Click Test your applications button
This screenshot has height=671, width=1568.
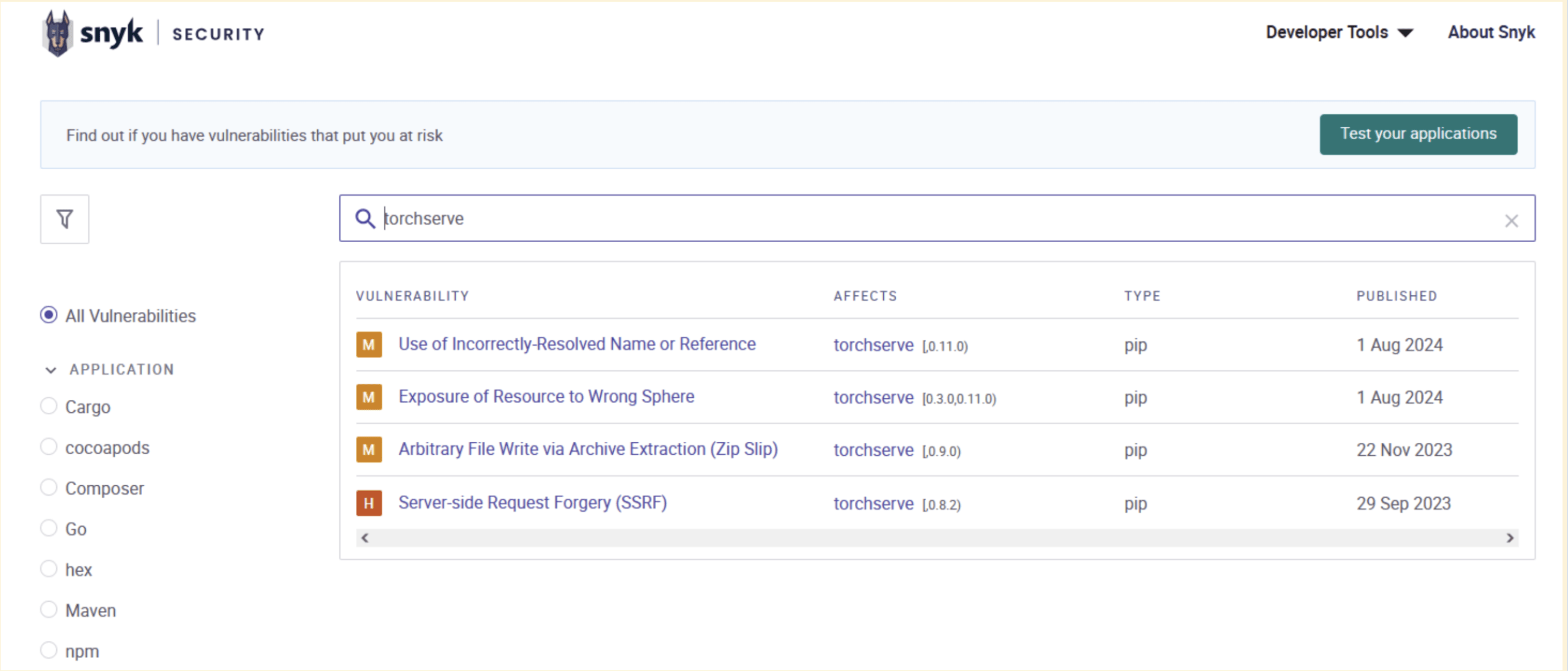tap(1418, 134)
